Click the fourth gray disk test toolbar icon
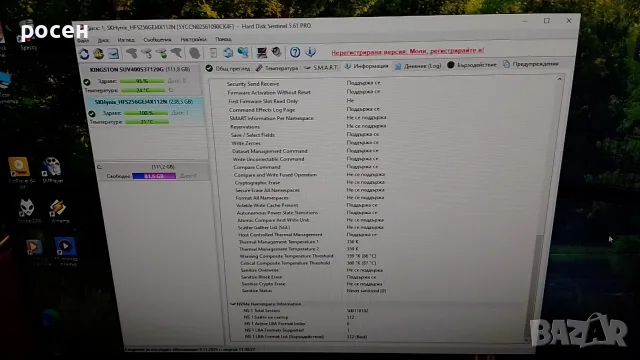 coord(176,53)
